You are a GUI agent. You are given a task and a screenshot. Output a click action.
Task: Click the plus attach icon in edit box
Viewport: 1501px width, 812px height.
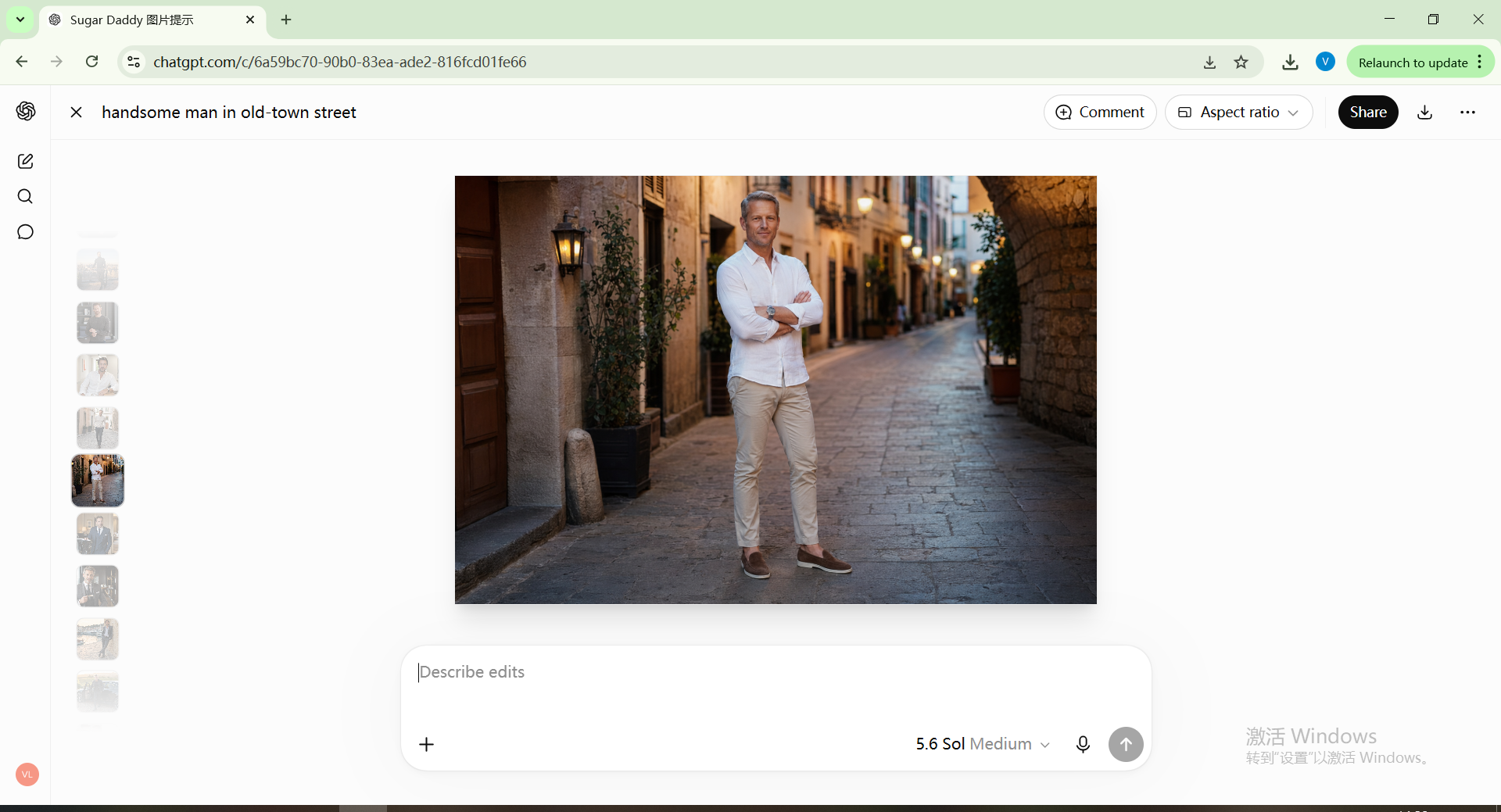point(426,744)
